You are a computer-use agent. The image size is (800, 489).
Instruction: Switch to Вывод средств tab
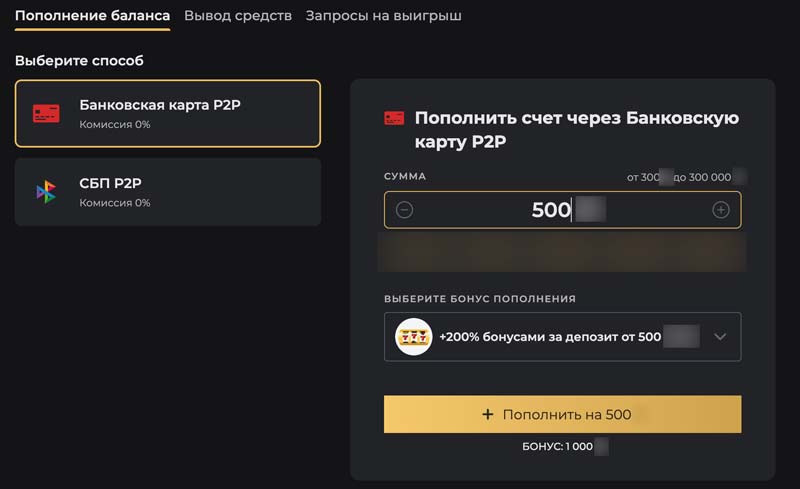(x=238, y=16)
